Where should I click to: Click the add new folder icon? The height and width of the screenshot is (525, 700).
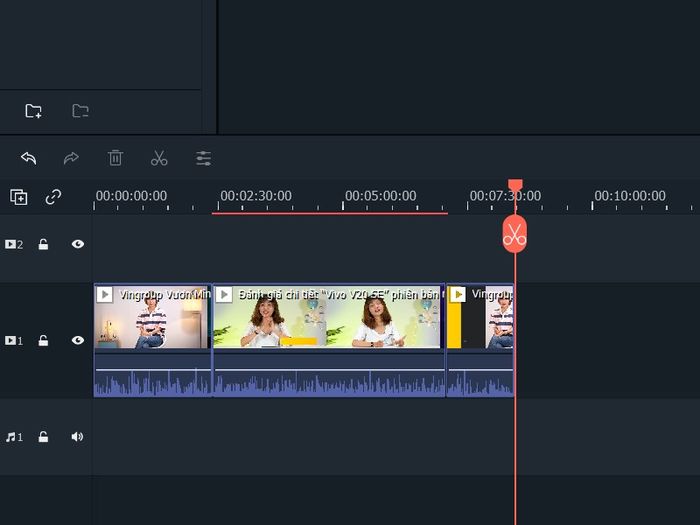pyautogui.click(x=33, y=110)
